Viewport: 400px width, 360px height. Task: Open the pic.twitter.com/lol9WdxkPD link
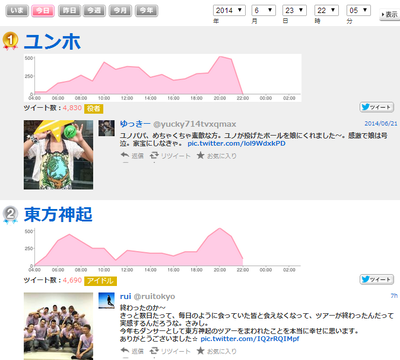(x=236, y=143)
